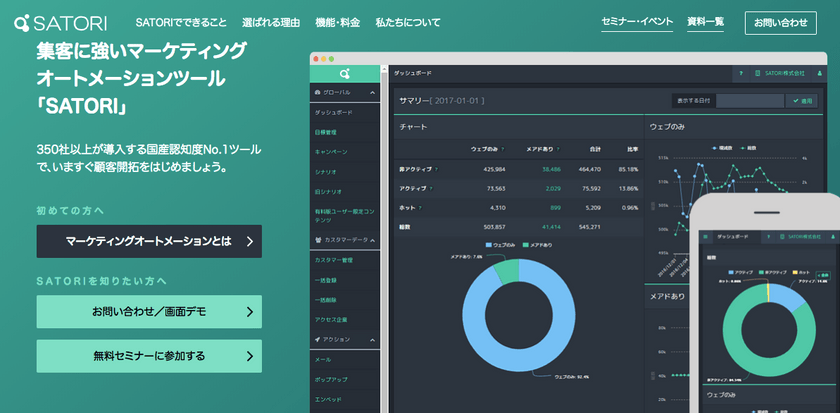
Task: Click the お問い合わせ button in header
Action: click(x=780, y=22)
